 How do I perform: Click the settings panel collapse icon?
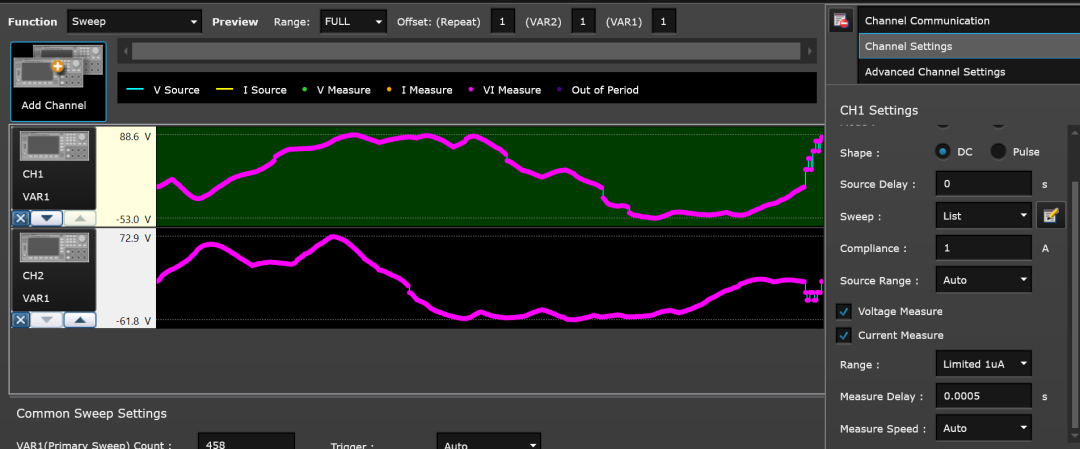[x=841, y=21]
